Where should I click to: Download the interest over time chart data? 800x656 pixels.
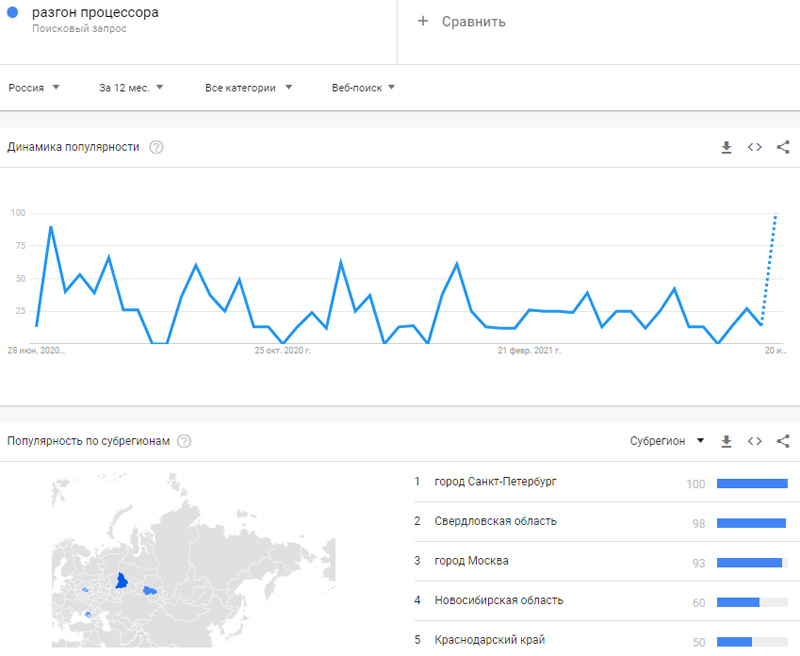(727, 148)
